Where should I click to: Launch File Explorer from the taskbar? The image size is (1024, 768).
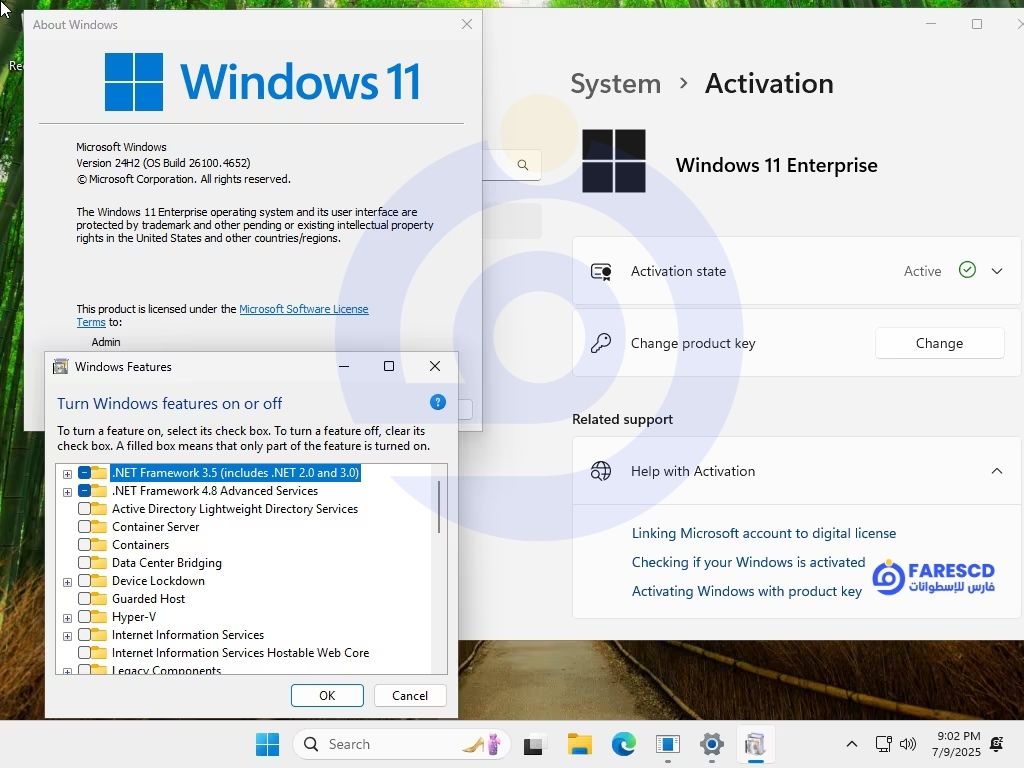tap(579, 744)
